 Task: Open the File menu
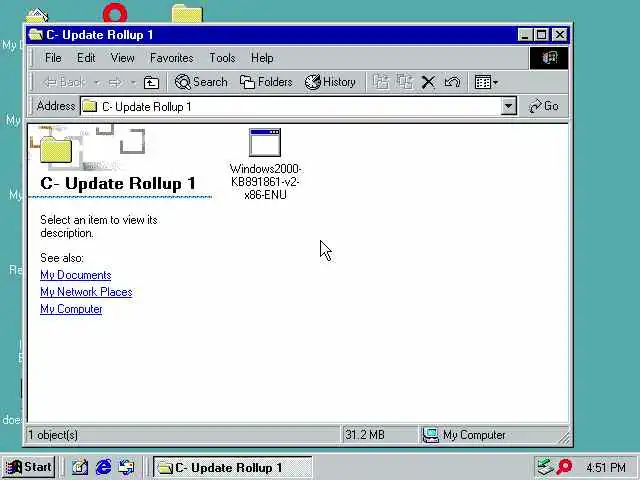click(53, 58)
